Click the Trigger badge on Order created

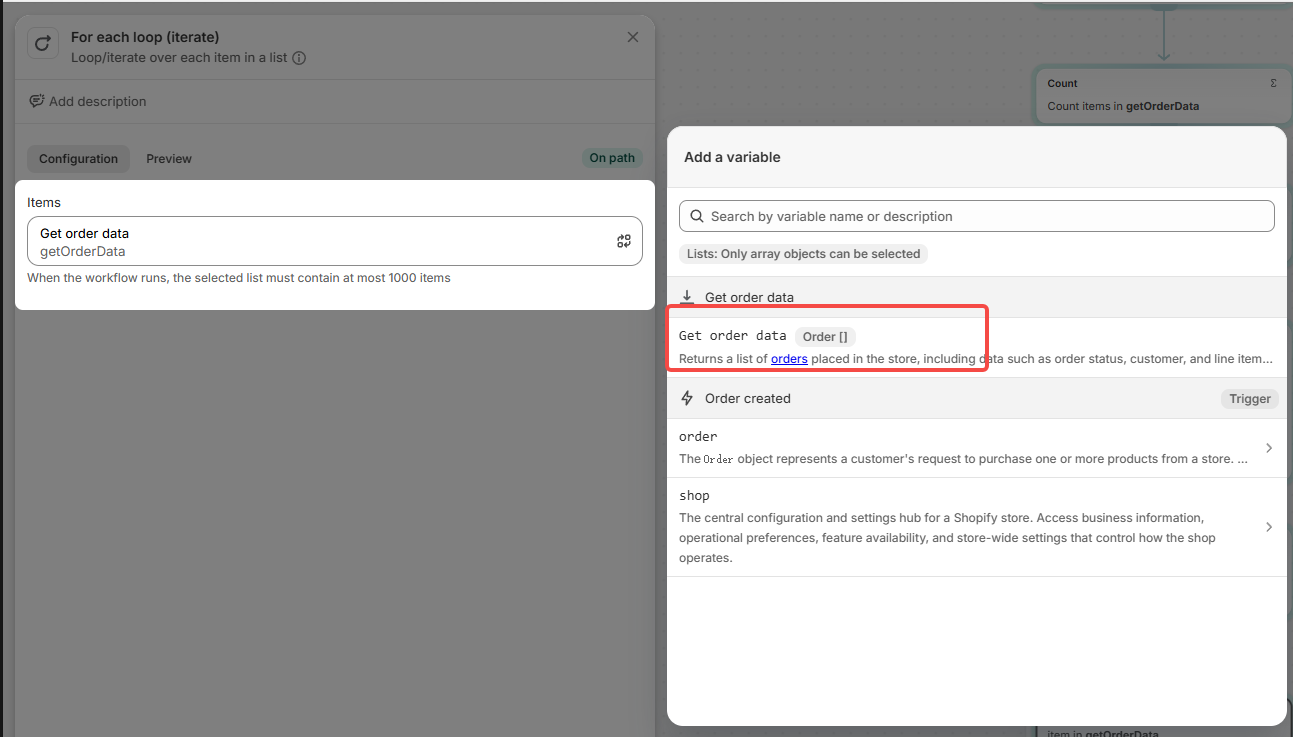coord(1249,399)
